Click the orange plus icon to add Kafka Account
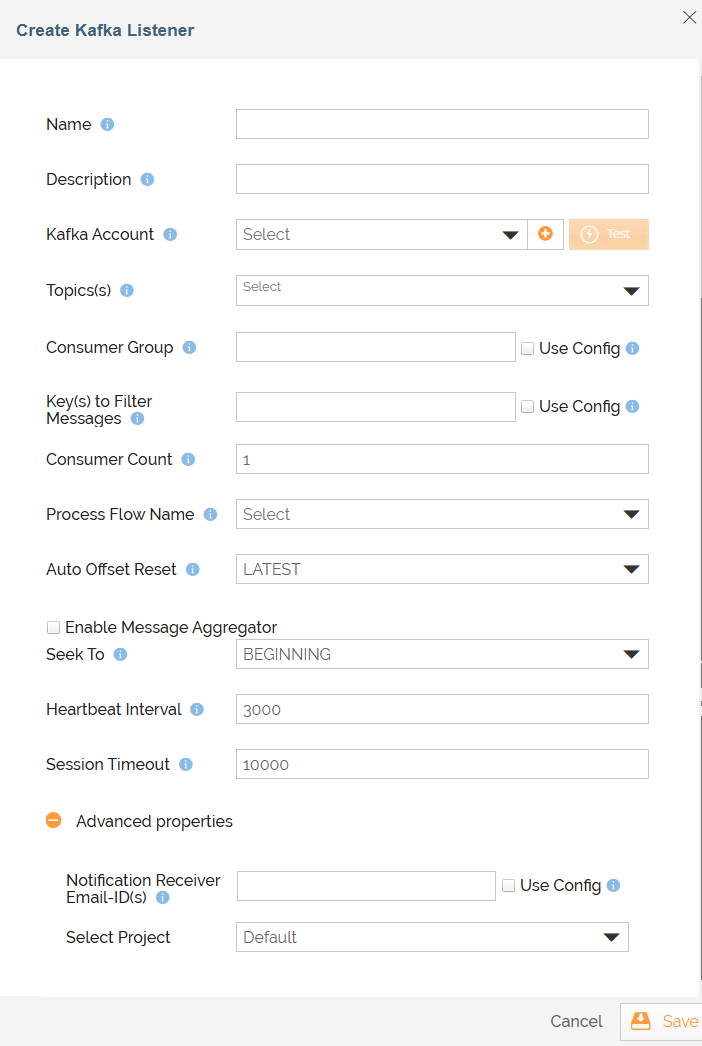Image resolution: width=702 pixels, height=1046 pixels. click(545, 234)
